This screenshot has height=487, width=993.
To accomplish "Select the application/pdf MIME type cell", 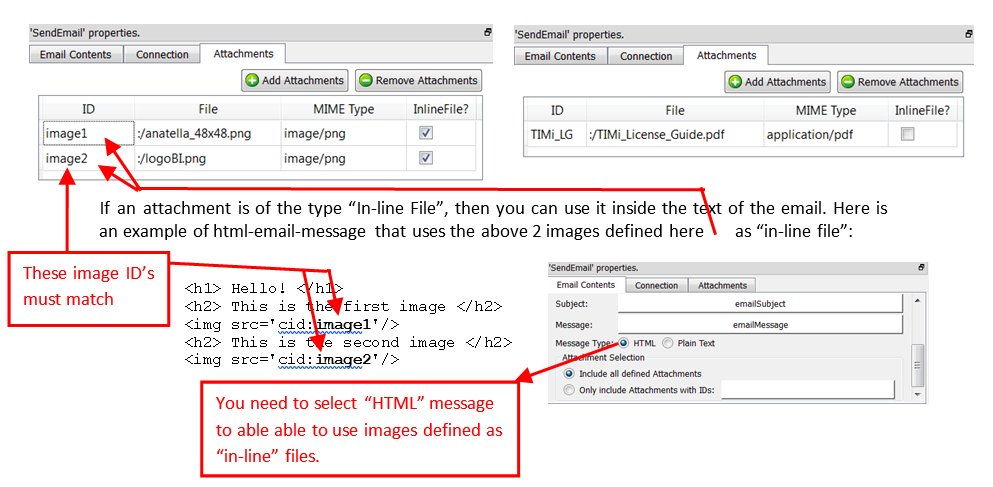I will pos(825,134).
